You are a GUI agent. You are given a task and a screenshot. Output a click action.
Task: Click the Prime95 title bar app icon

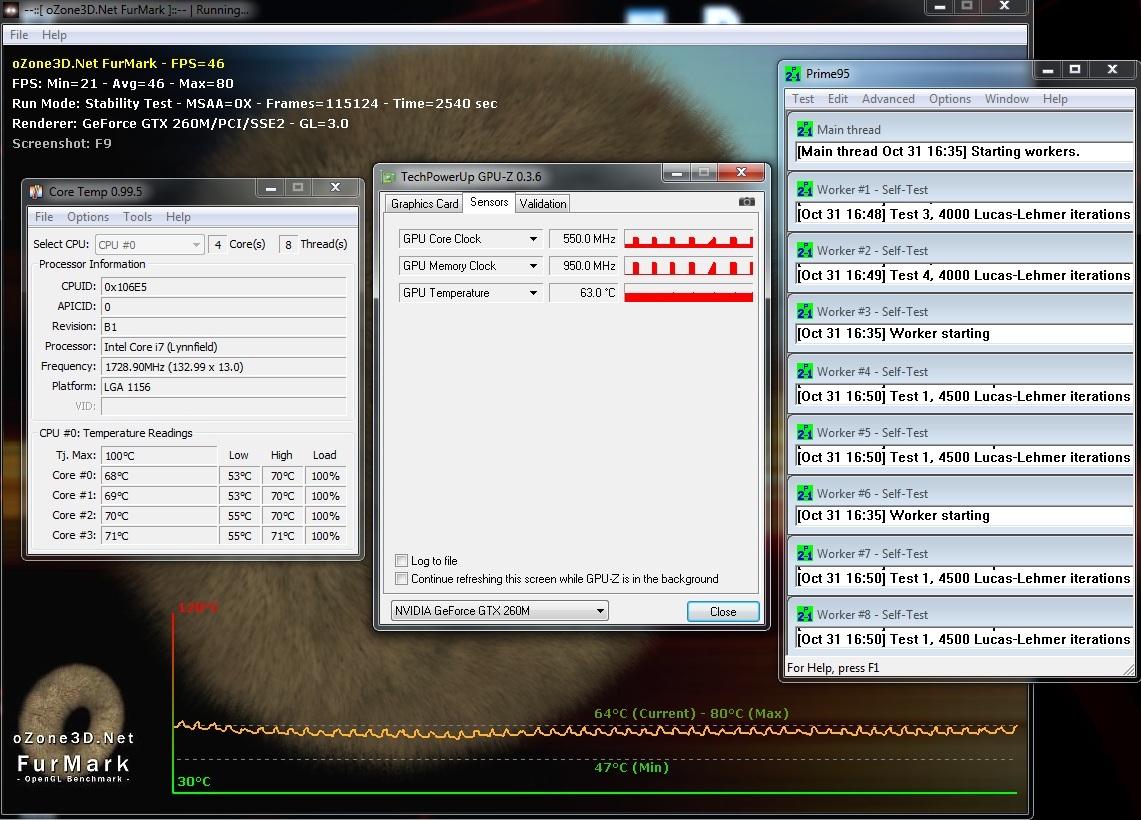792,73
